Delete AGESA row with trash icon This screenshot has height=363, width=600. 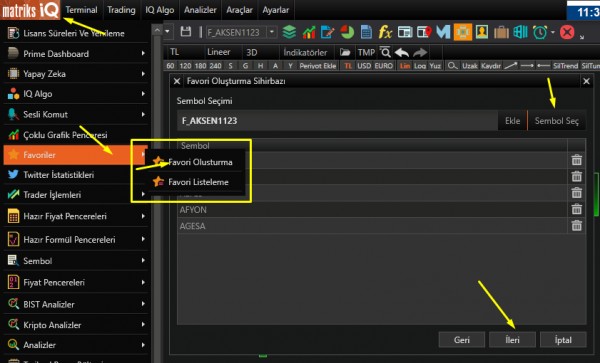pyautogui.click(x=577, y=226)
